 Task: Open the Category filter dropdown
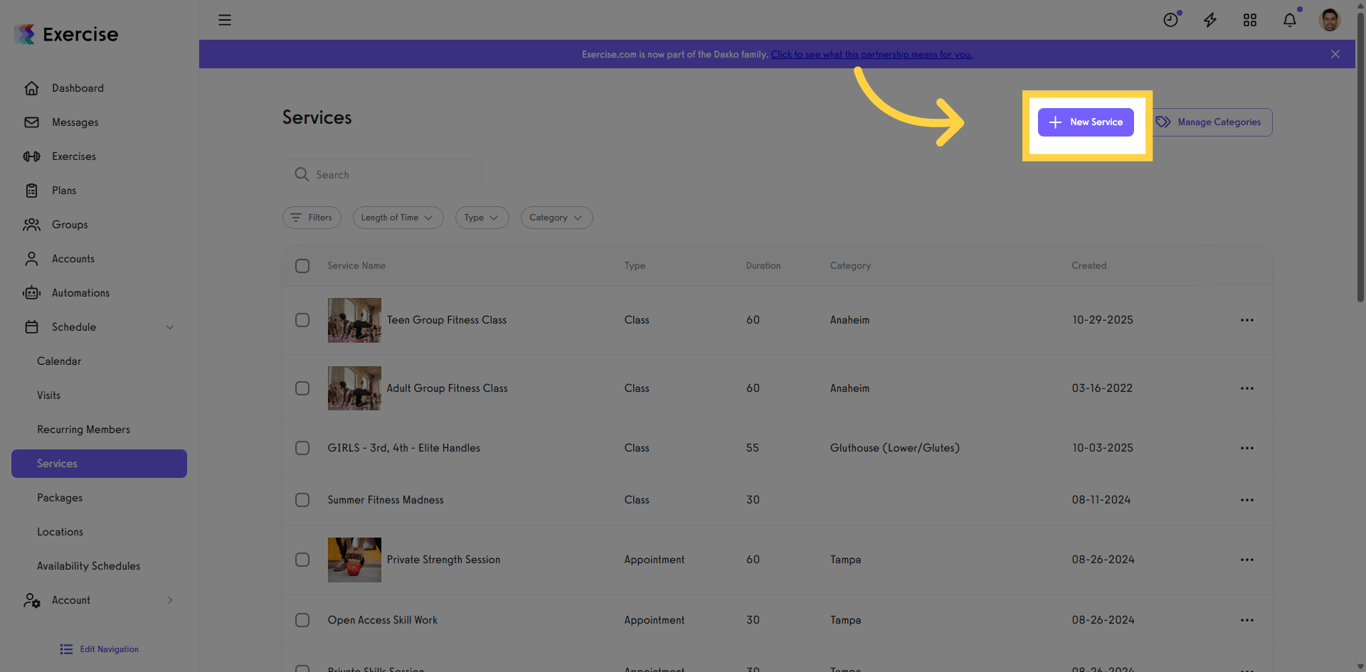click(556, 217)
